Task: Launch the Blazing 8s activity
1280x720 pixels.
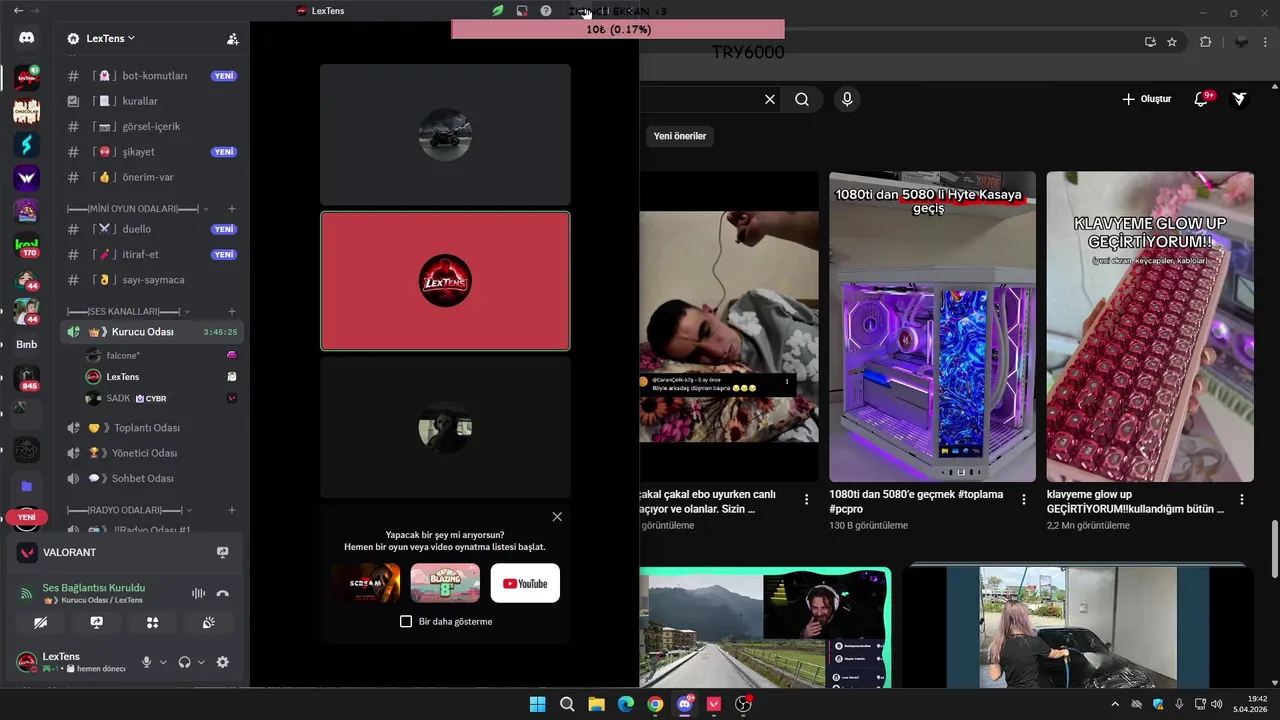Action: (x=445, y=583)
